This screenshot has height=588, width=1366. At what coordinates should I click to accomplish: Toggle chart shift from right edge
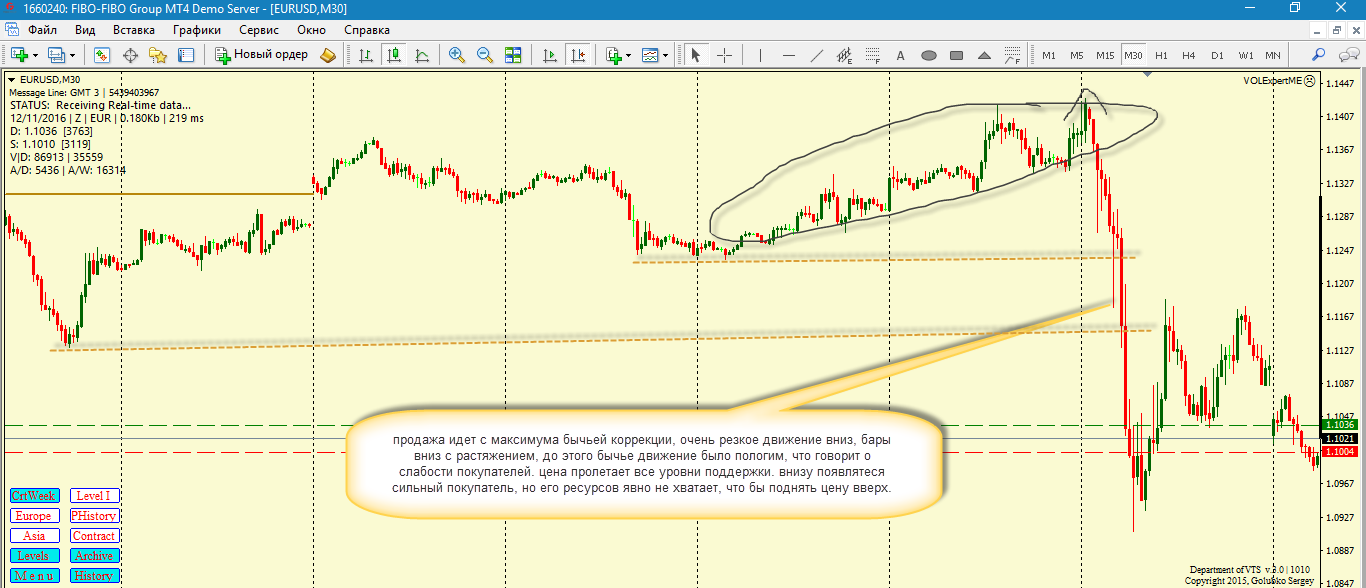(x=577, y=55)
